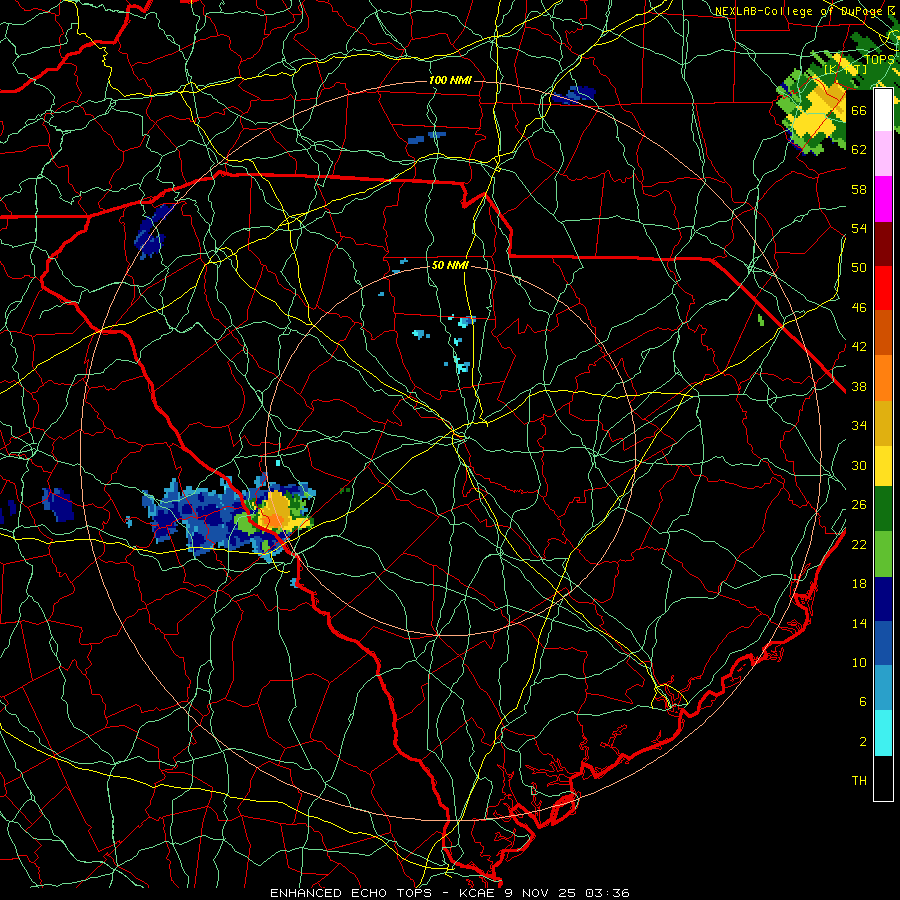This screenshot has width=900, height=900.
Task: Click the dark orange legend swatch
Action: pos(883,333)
